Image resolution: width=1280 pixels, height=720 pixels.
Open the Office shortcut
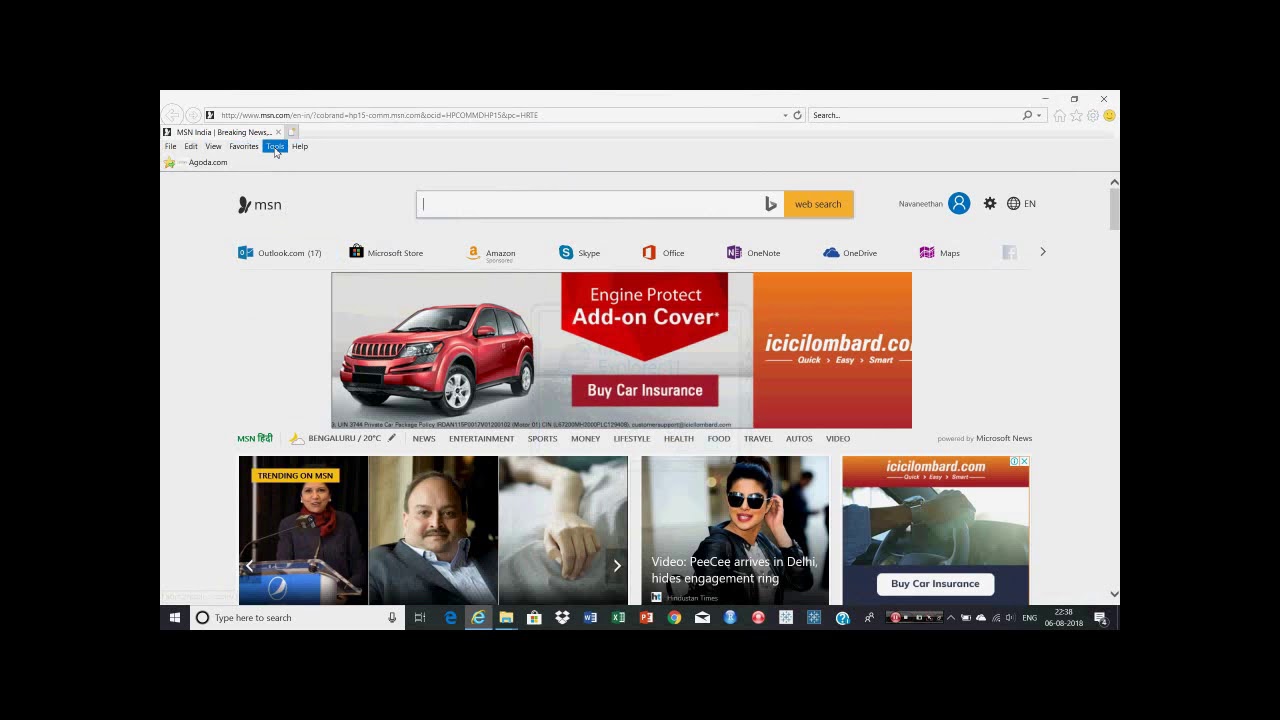point(663,253)
